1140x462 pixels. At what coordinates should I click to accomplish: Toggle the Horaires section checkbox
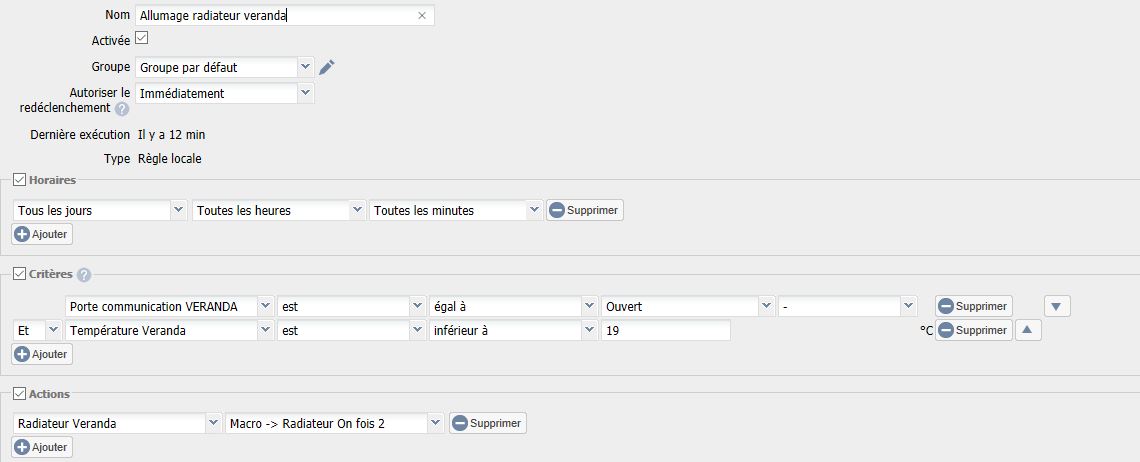pos(19,180)
